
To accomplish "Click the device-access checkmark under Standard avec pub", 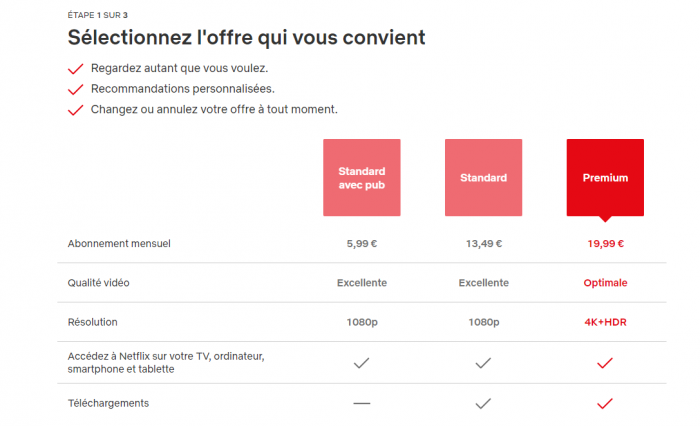I will pyautogui.click(x=362, y=363).
